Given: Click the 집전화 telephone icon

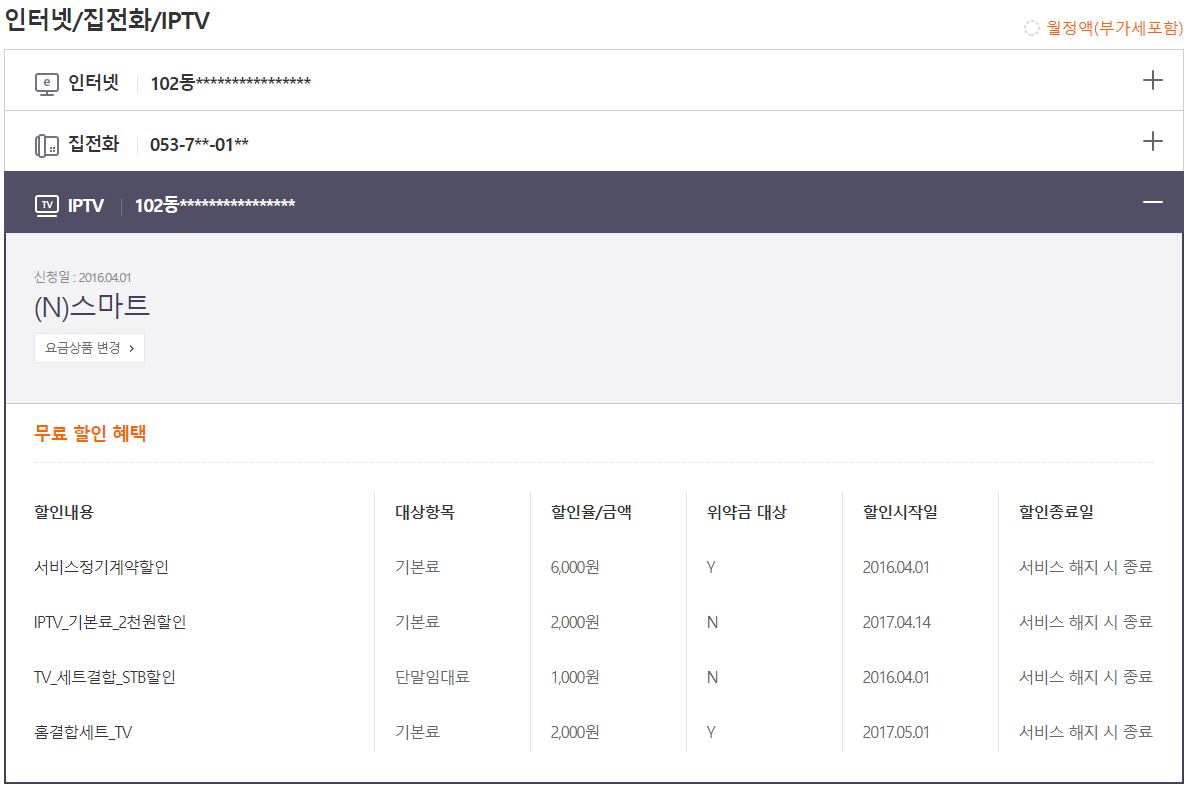Looking at the screenshot, I should point(47,146).
